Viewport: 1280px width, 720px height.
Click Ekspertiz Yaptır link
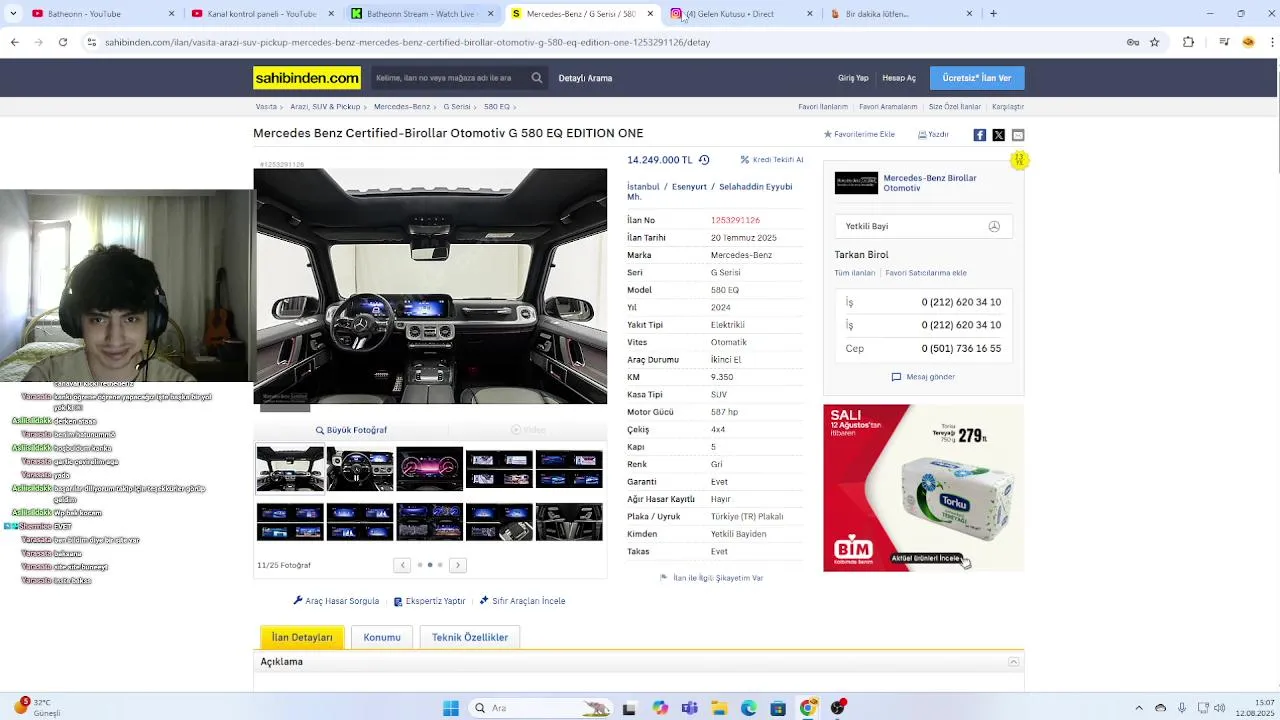pos(430,601)
